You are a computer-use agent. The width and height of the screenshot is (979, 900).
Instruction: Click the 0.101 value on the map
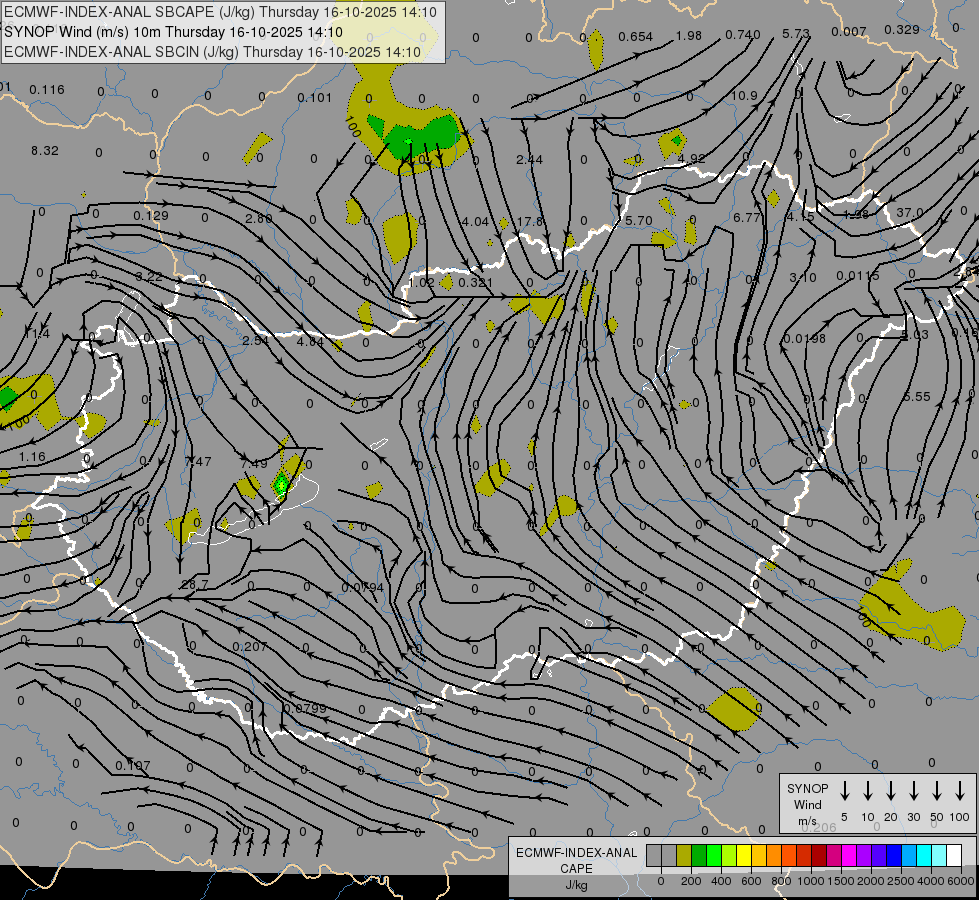click(x=315, y=98)
